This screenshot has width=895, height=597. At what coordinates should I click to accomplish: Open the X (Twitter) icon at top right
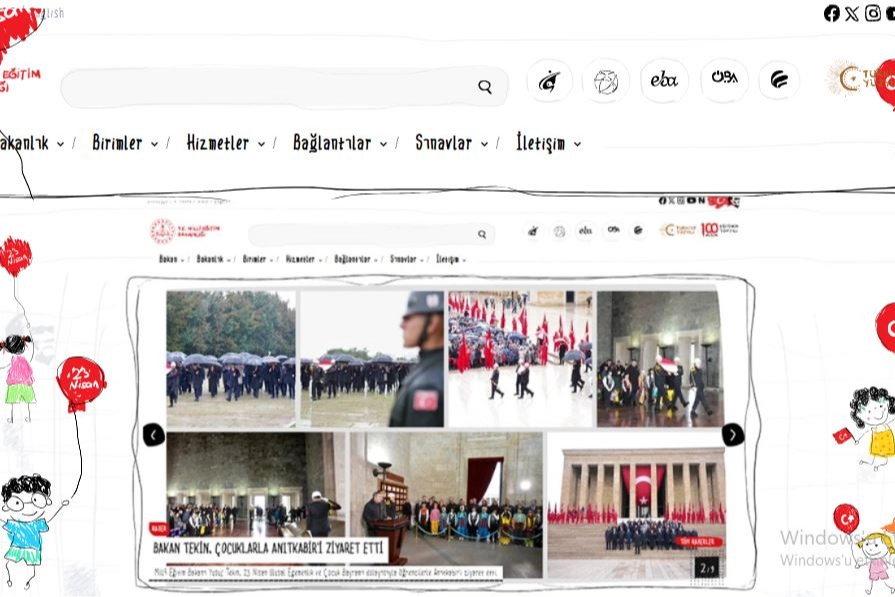852,13
